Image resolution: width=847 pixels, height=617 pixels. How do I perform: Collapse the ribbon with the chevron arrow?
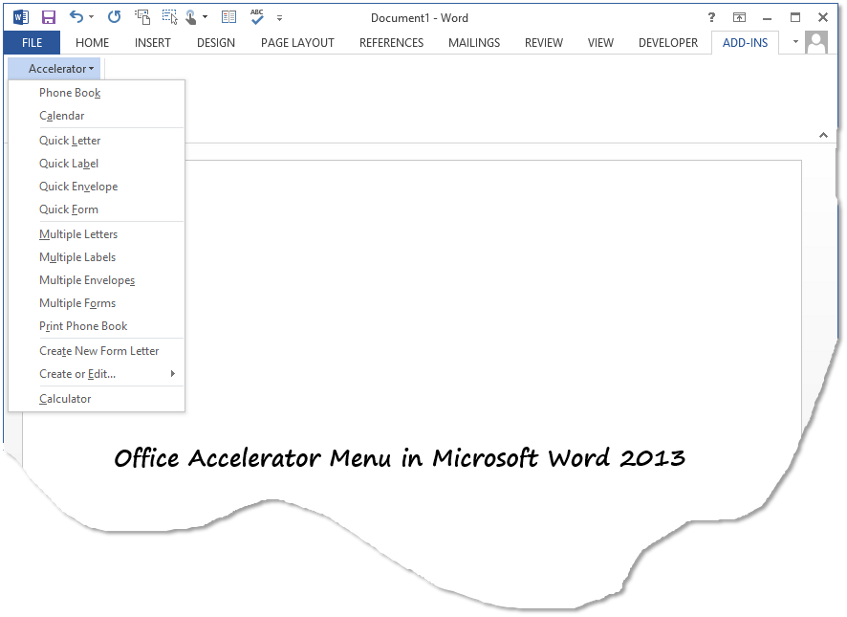tap(823, 135)
